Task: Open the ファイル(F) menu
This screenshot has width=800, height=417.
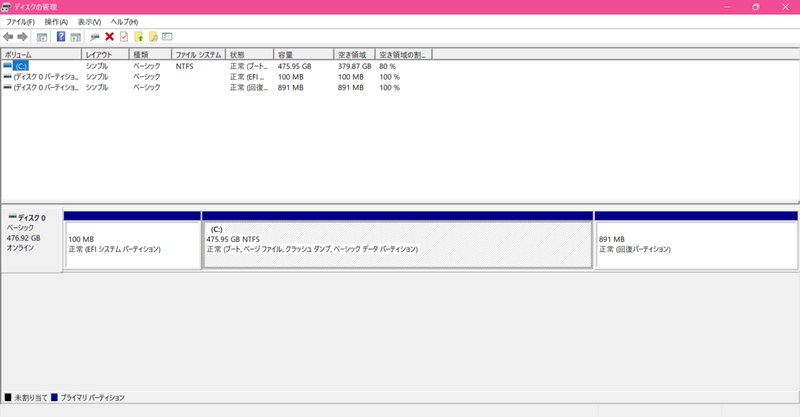Action: tap(20, 22)
